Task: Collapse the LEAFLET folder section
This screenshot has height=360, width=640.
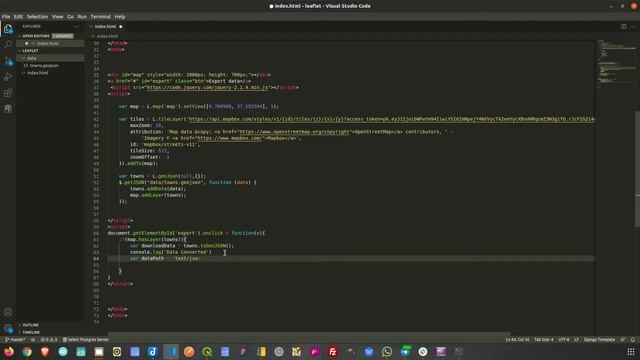Action: [x=29, y=51]
